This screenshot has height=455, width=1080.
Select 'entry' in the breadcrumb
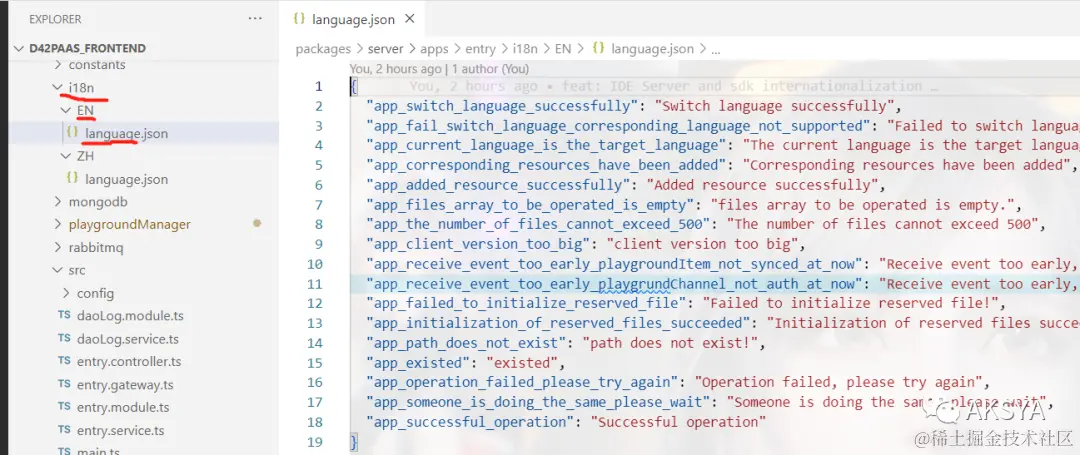[x=480, y=49]
